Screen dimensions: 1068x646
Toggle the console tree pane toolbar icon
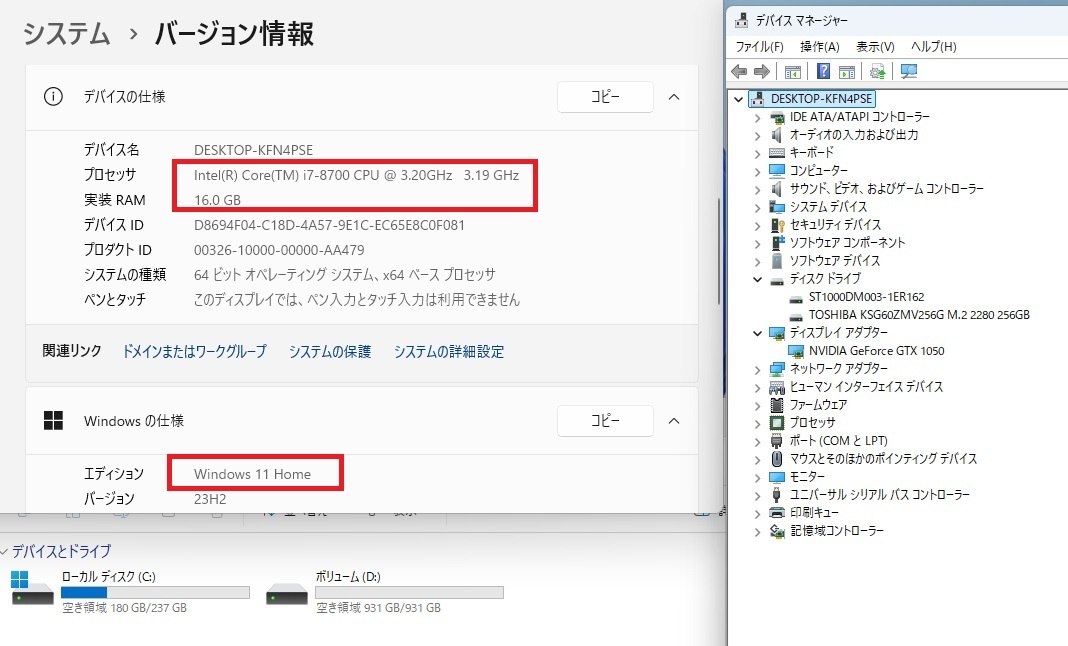click(792, 72)
